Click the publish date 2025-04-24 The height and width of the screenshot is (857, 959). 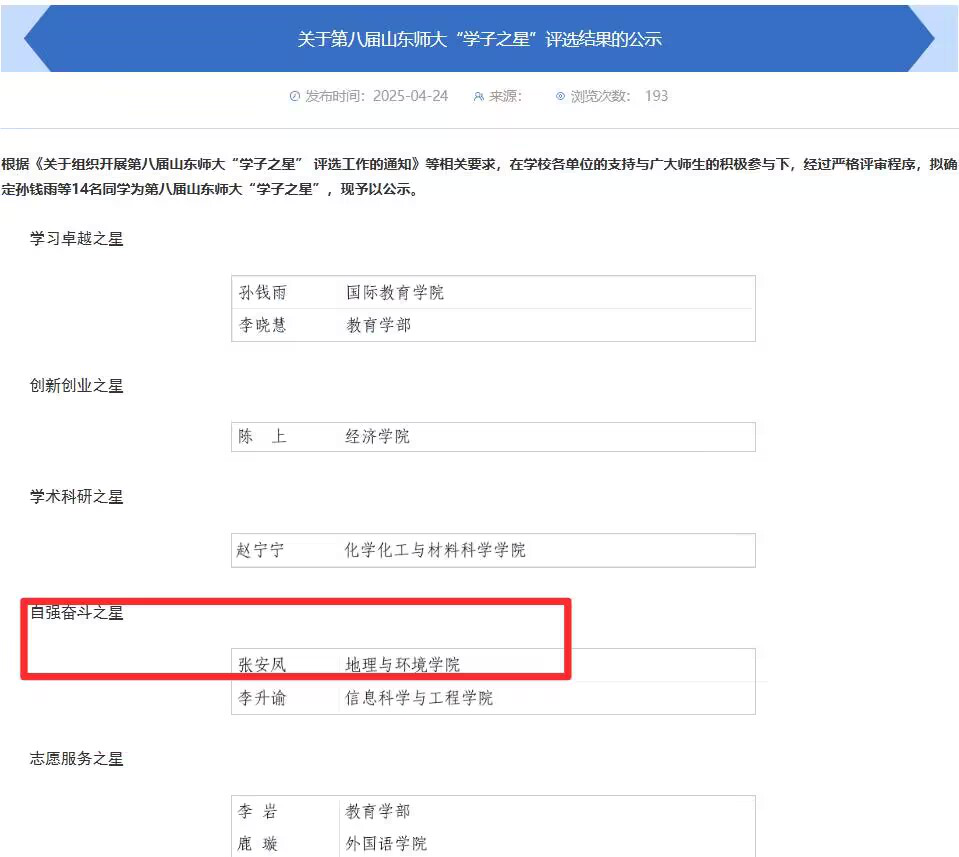[x=410, y=96]
